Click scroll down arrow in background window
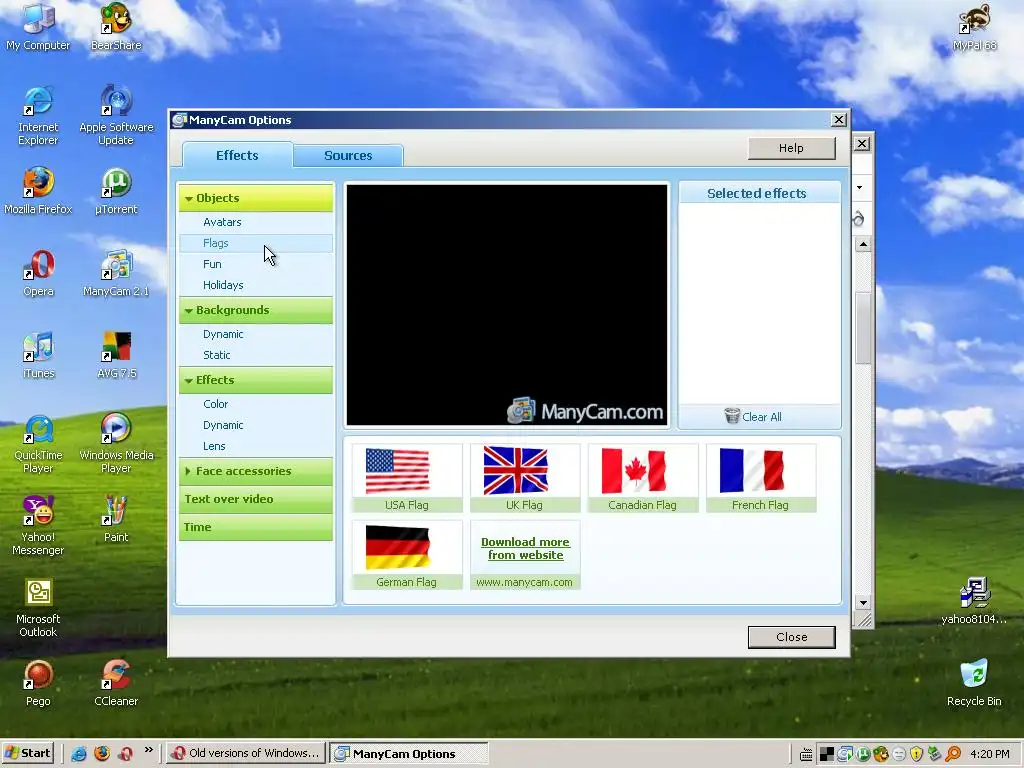 pyautogui.click(x=863, y=603)
